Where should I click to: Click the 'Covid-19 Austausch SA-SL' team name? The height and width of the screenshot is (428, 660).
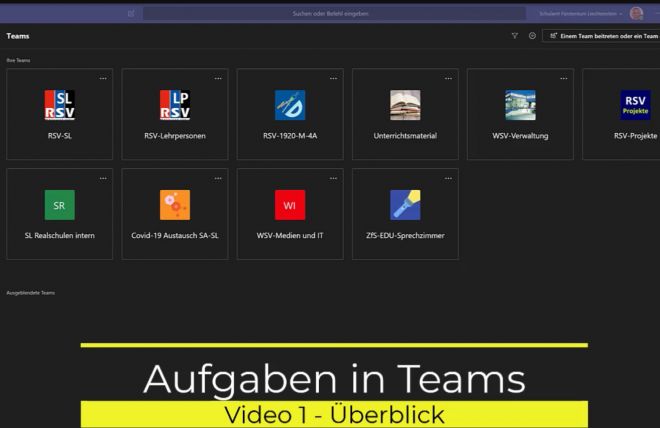[175, 236]
